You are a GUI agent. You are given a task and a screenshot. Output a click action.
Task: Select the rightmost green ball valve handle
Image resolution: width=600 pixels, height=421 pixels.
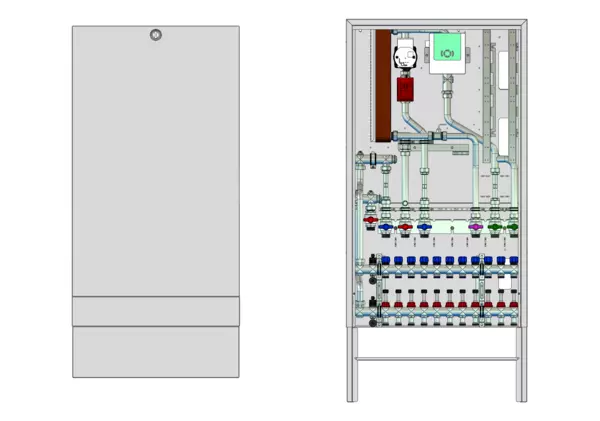pyautogui.click(x=513, y=227)
